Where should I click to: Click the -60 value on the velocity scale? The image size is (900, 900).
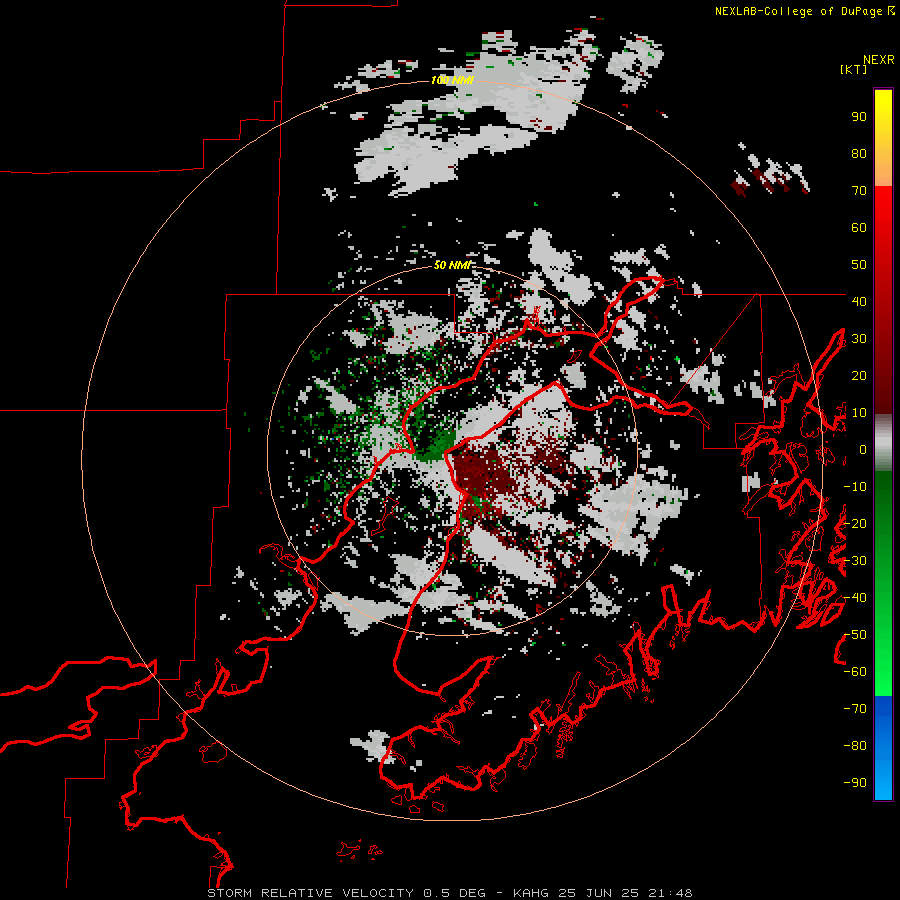click(x=855, y=672)
